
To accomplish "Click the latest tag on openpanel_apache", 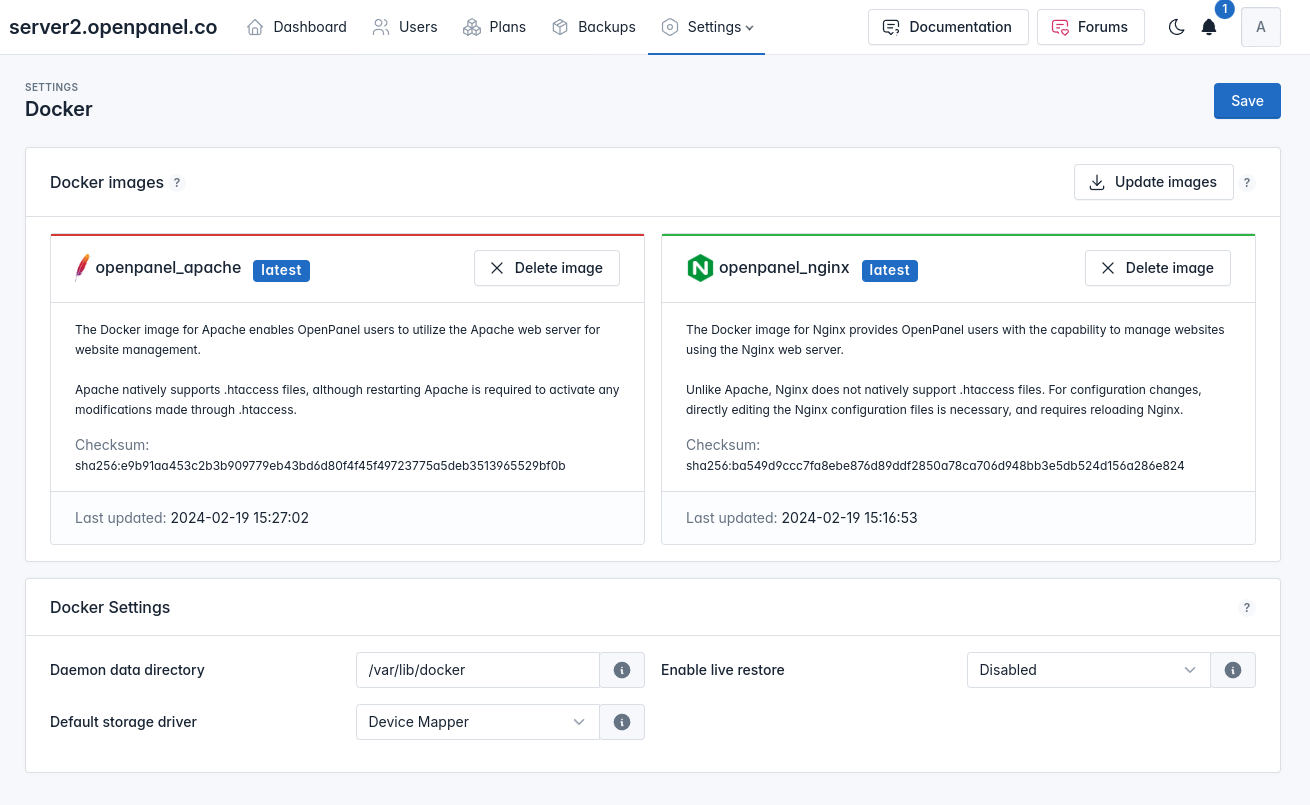I will 281,270.
